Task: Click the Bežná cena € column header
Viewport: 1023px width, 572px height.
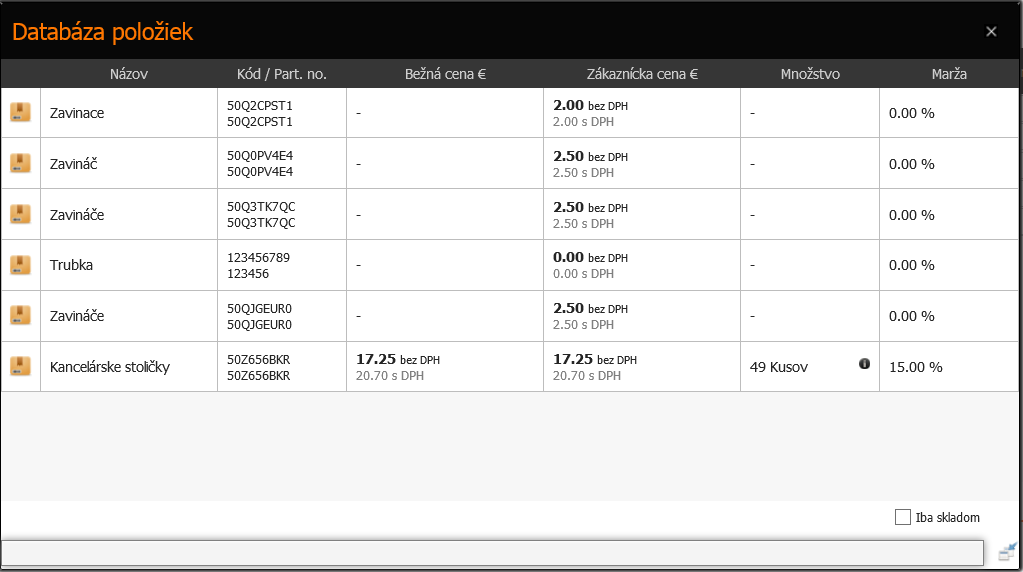Action: (445, 74)
